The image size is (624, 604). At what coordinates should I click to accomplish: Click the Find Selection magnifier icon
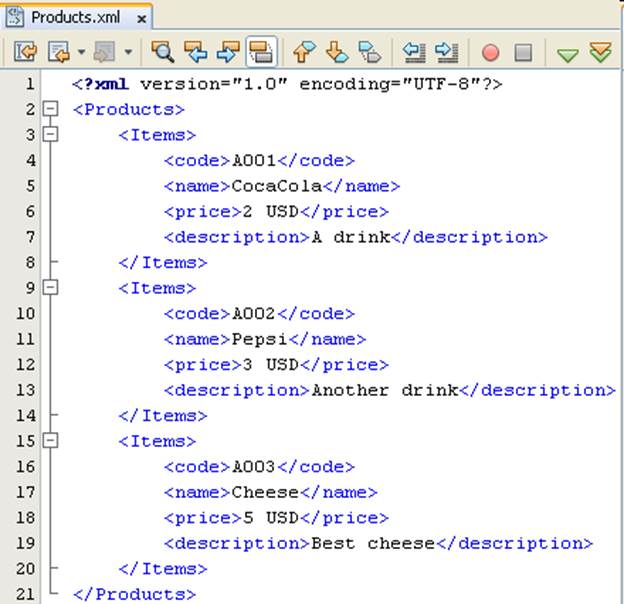pos(162,52)
